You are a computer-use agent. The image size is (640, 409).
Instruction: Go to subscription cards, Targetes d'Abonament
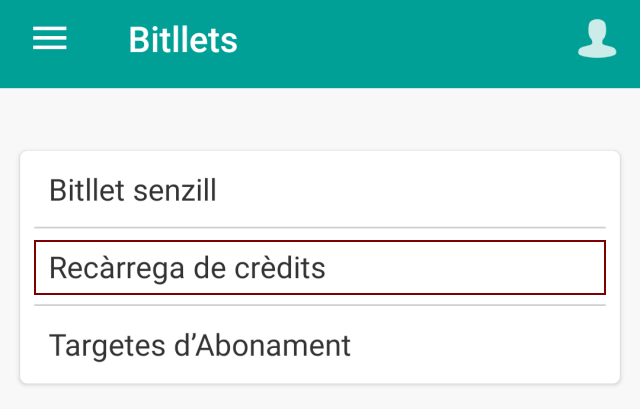point(319,346)
